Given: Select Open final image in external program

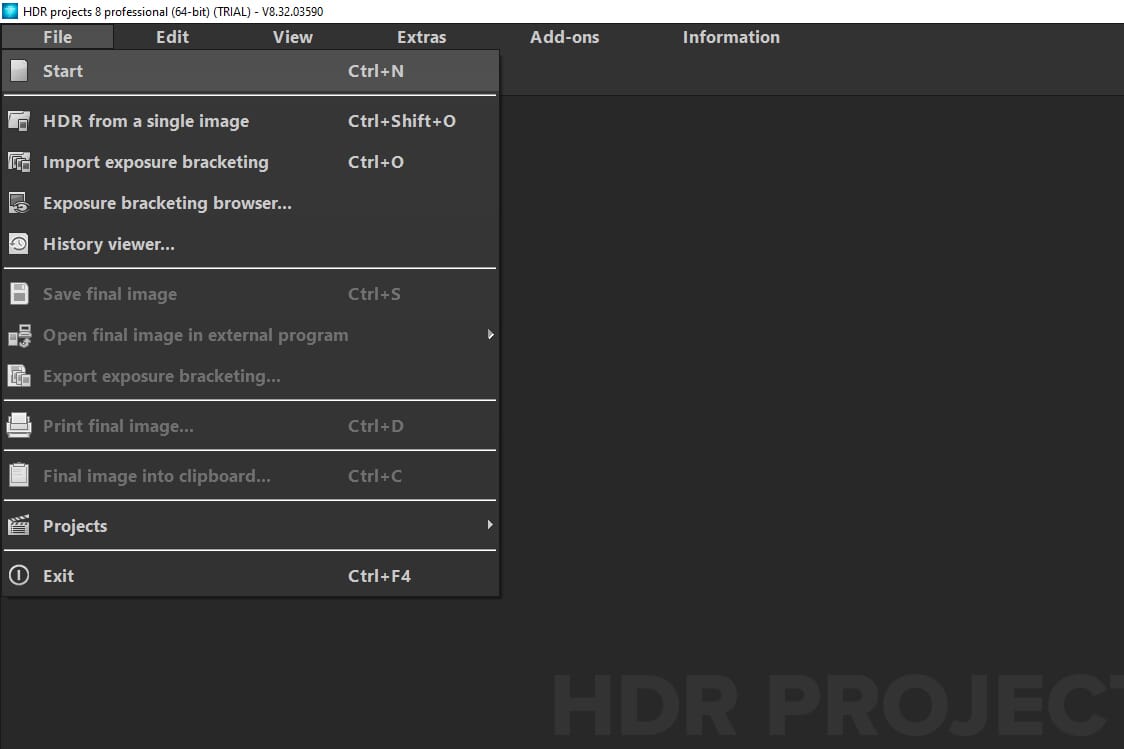Looking at the screenshot, I should [x=250, y=335].
